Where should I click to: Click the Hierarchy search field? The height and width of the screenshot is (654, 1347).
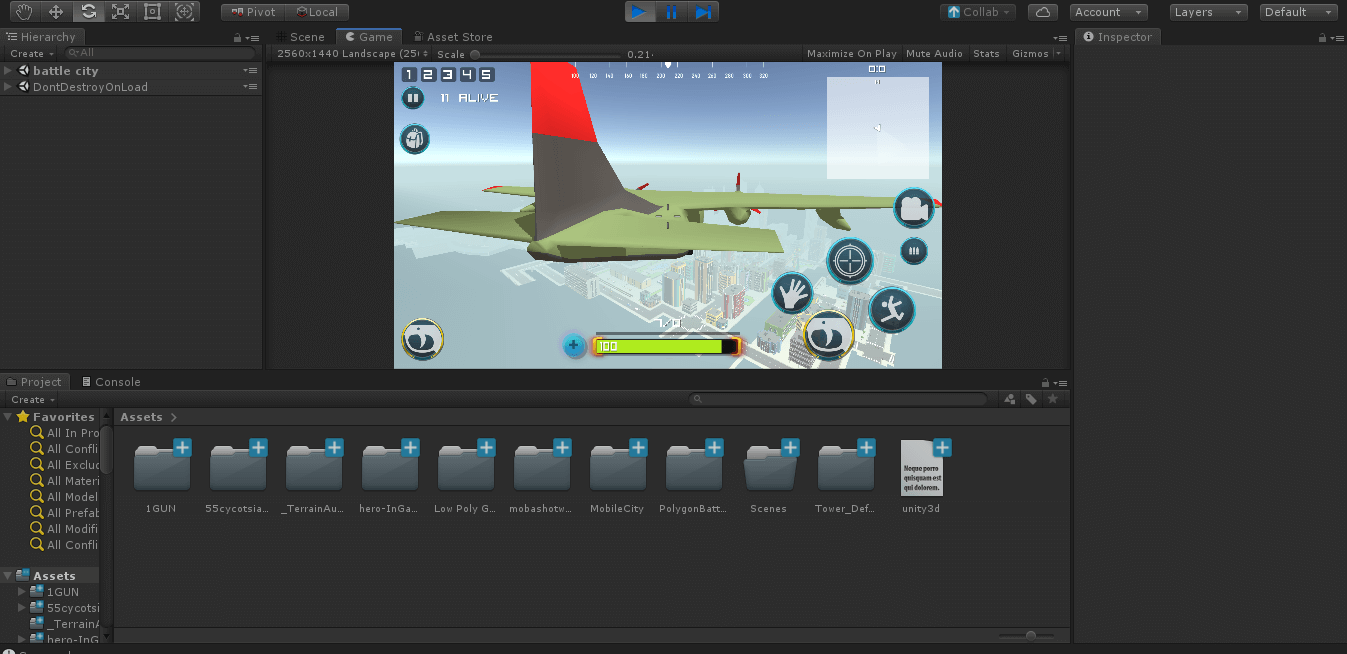click(160, 53)
